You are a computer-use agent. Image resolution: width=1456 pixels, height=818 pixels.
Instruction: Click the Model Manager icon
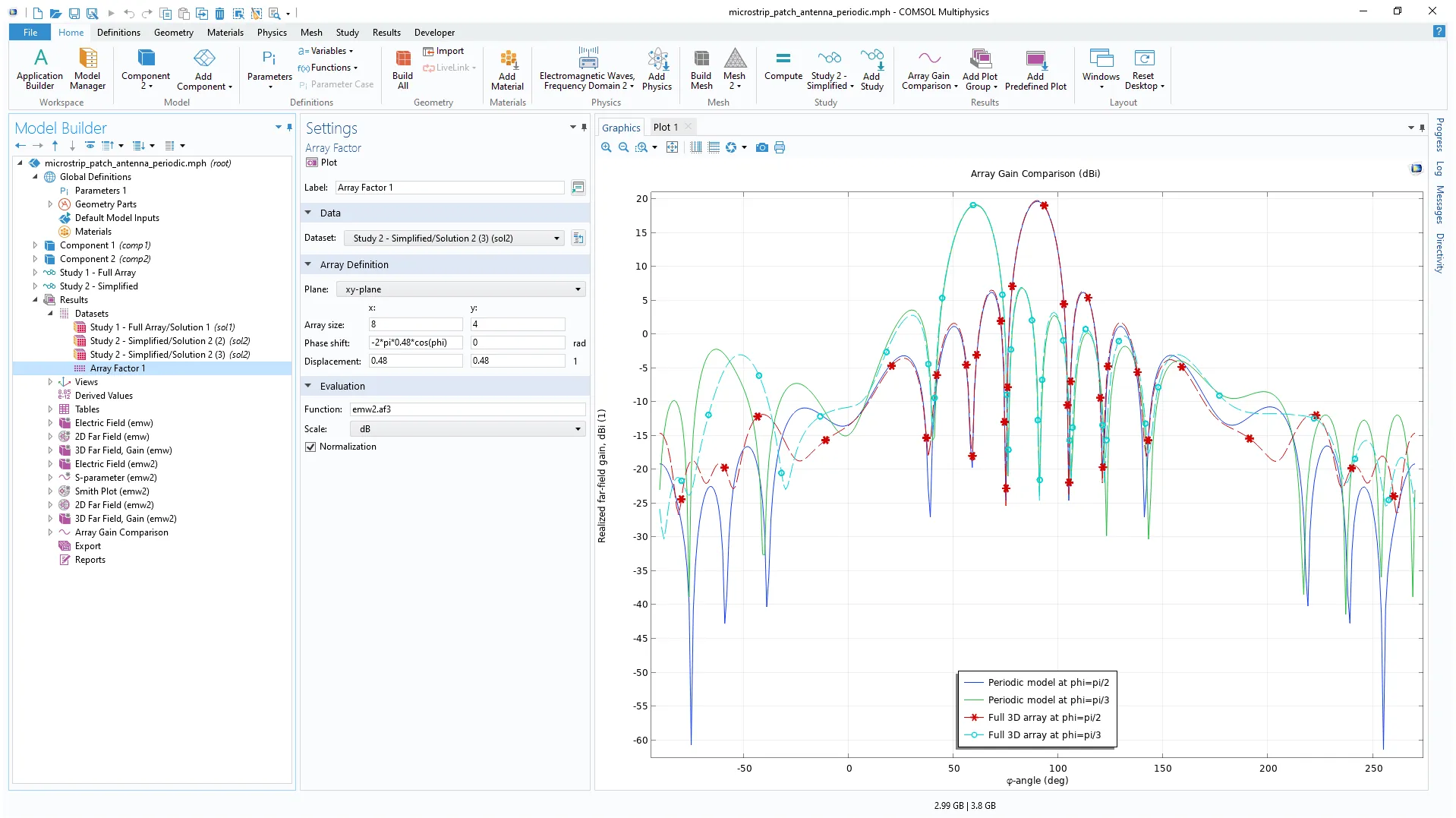pos(87,68)
